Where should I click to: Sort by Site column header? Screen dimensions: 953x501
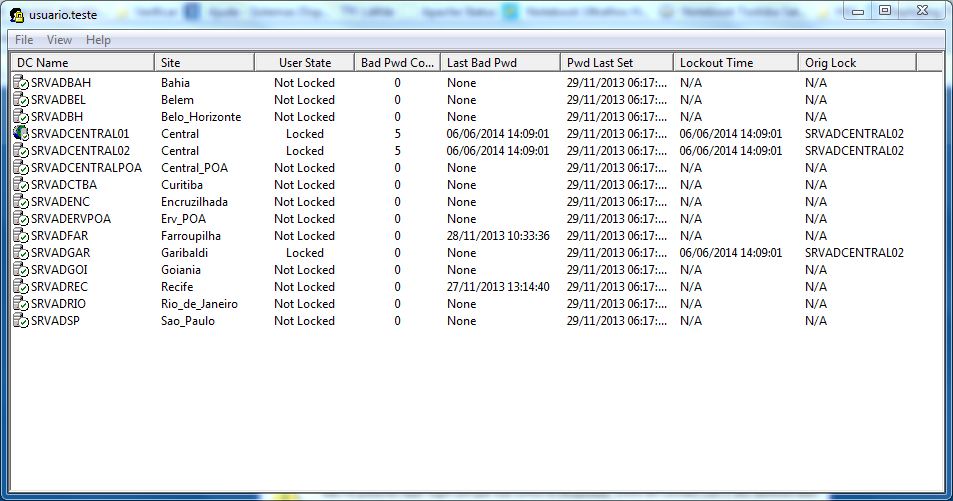point(204,62)
